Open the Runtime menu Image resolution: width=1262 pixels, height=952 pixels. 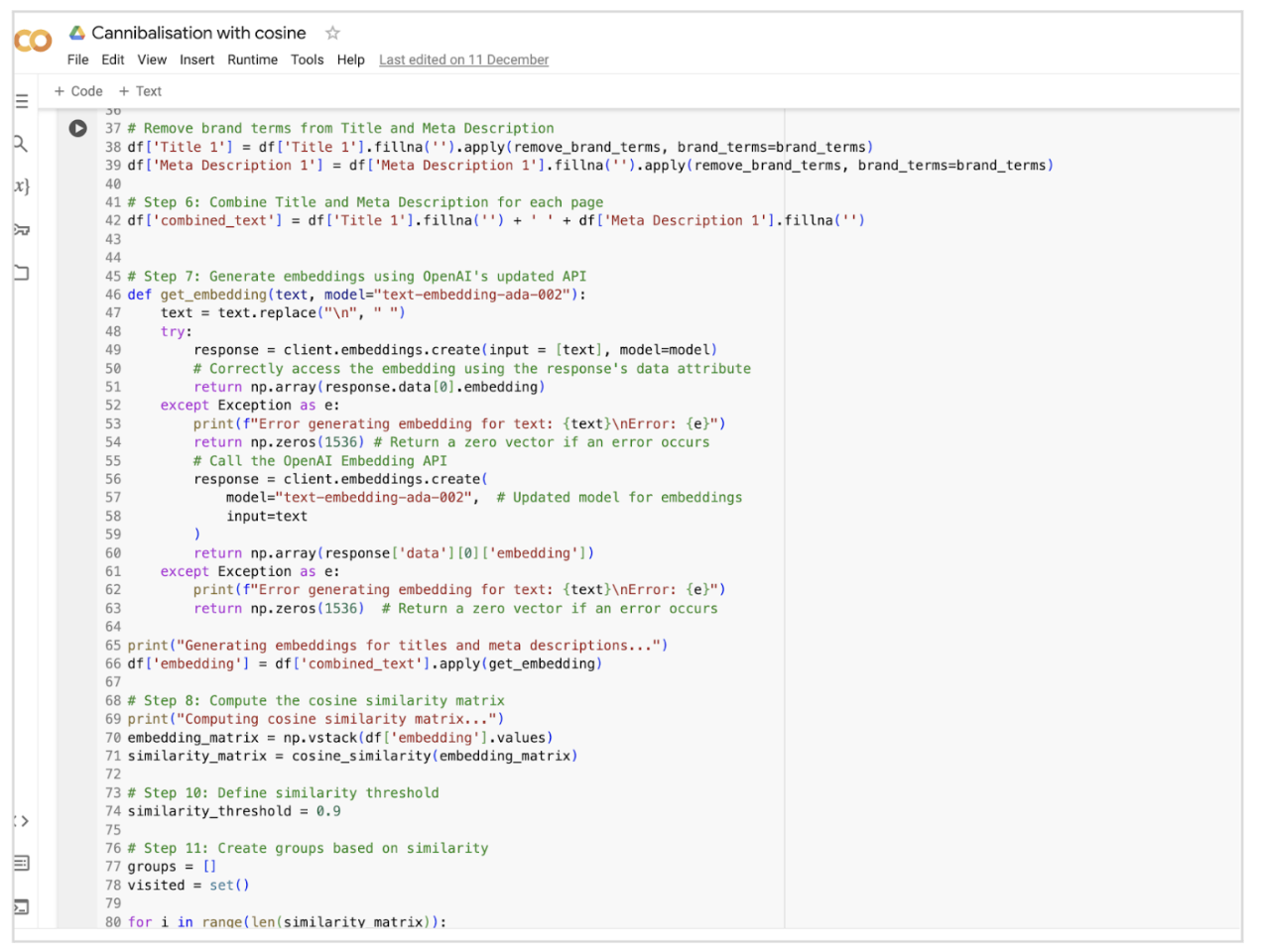(x=252, y=59)
